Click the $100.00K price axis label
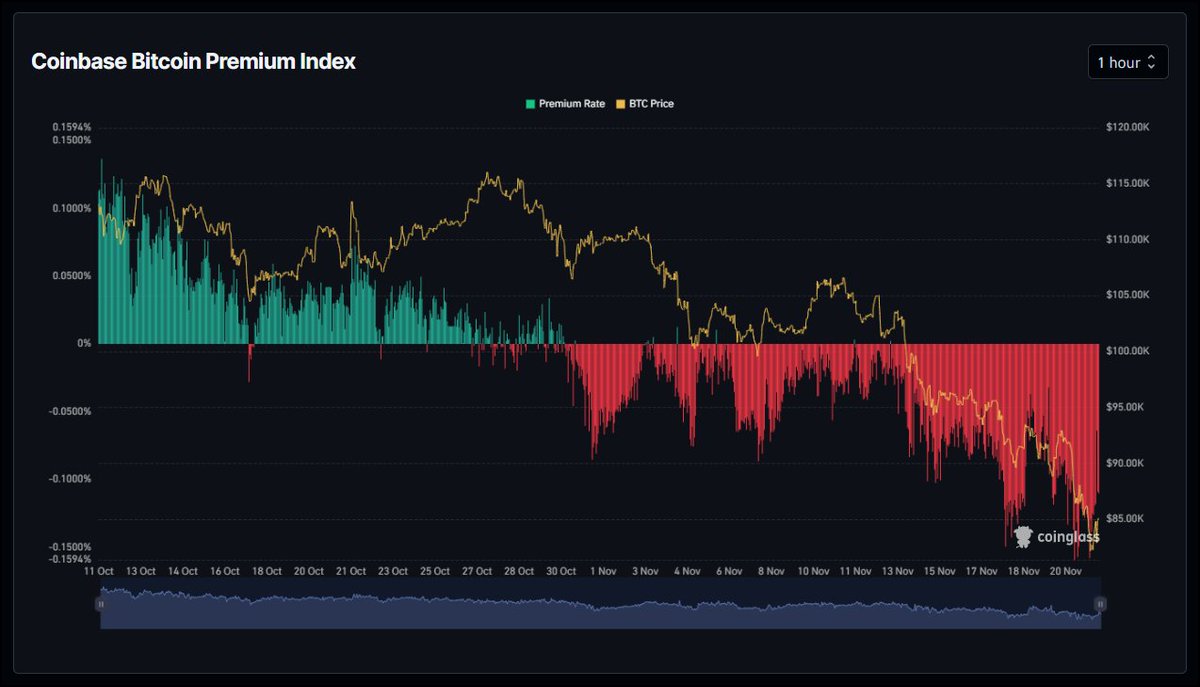This screenshot has width=1200, height=687. click(x=1129, y=351)
